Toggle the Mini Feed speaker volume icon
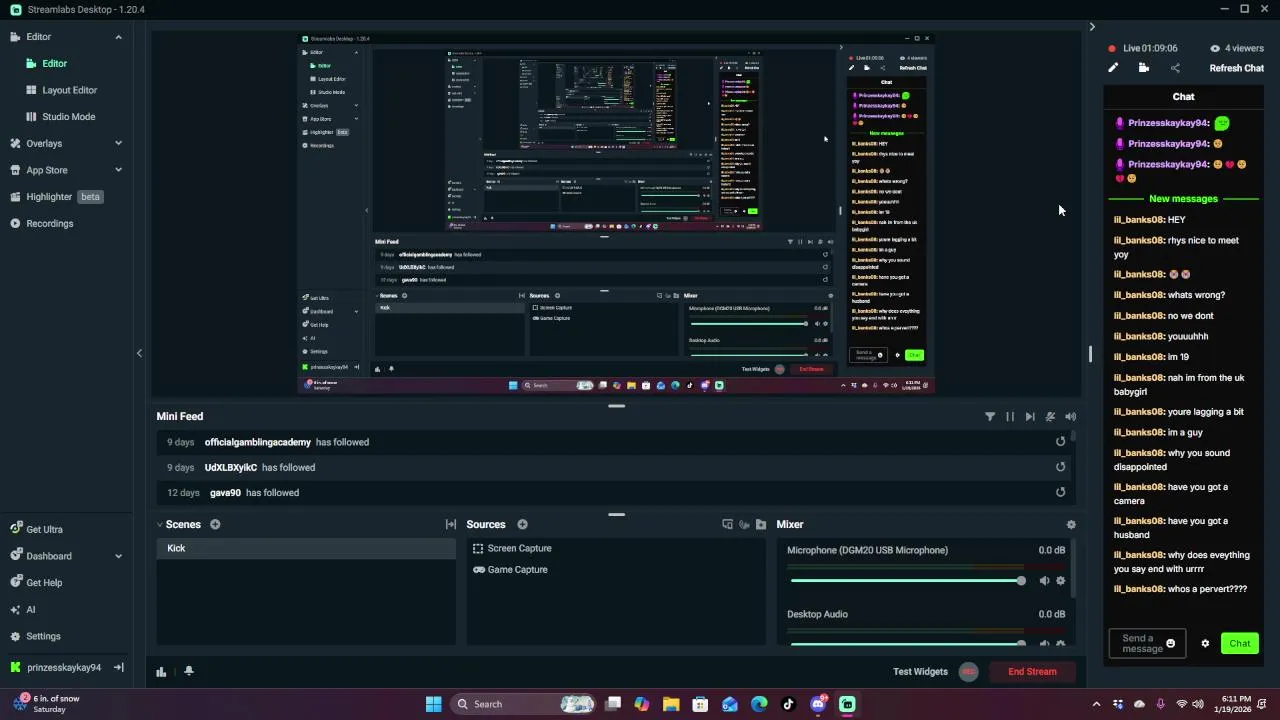This screenshot has height=720, width=1280. point(1071,417)
